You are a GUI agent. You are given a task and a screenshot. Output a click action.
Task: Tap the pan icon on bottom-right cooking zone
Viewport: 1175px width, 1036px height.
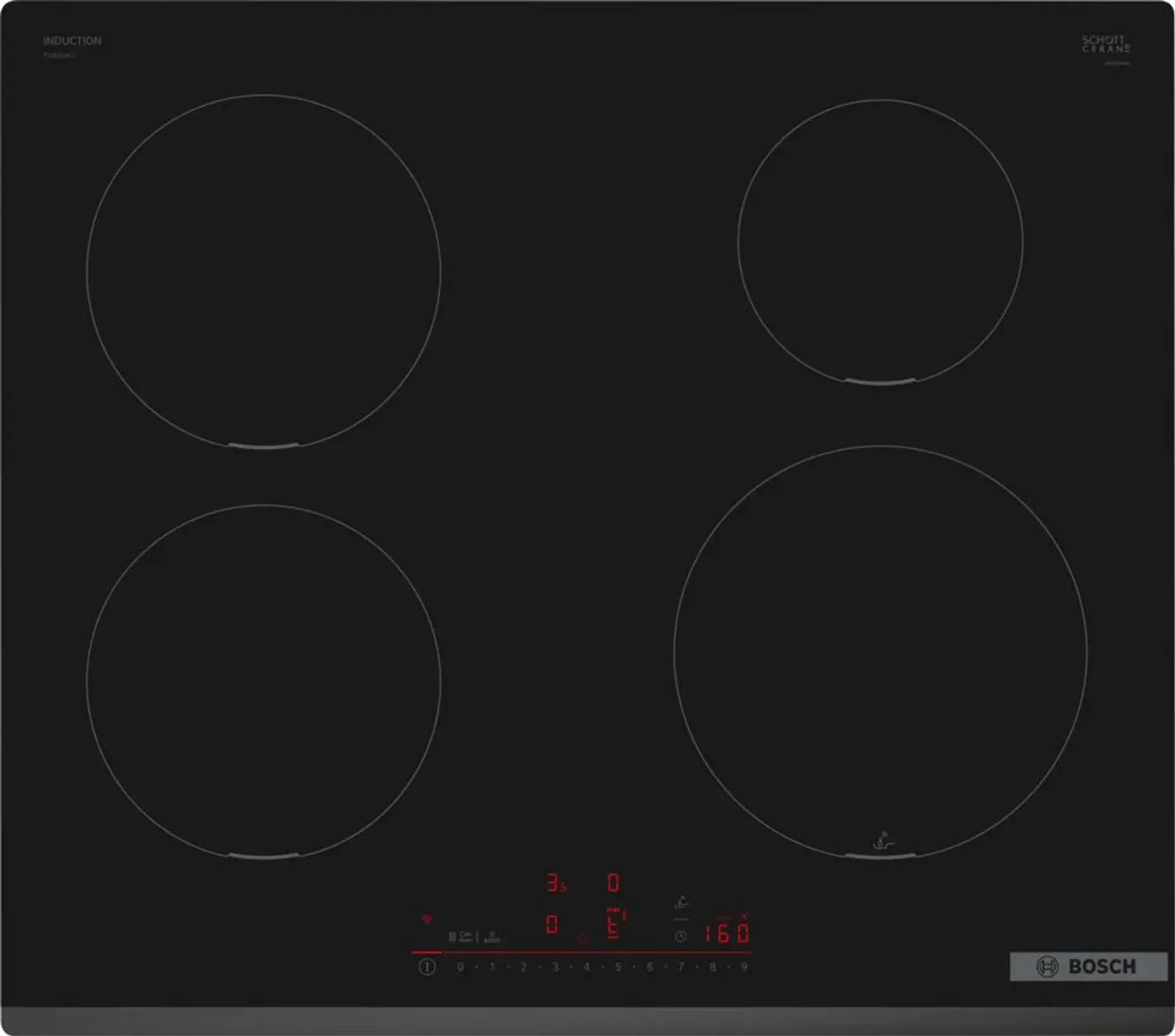pyautogui.click(x=882, y=841)
